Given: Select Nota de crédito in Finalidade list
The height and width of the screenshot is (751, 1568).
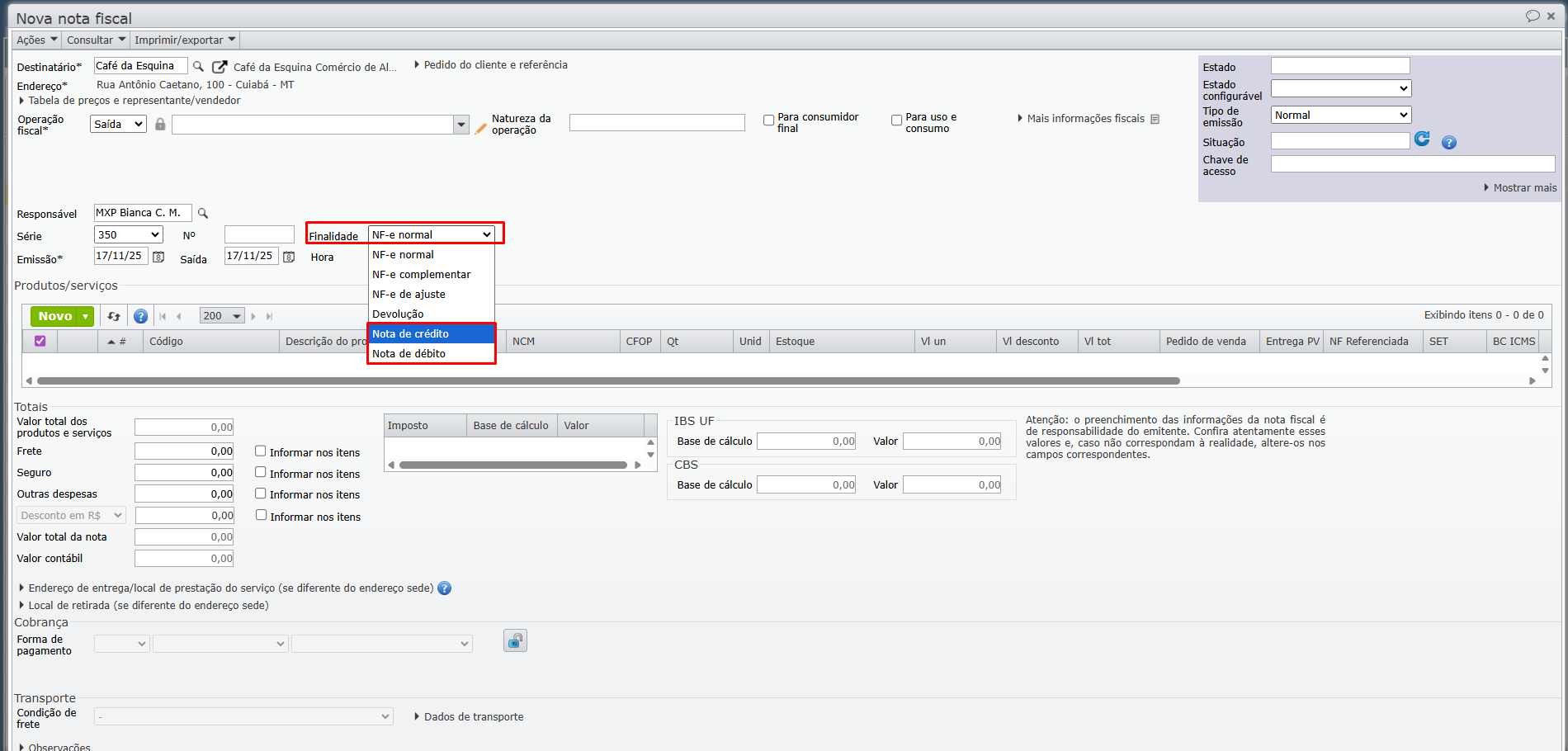Looking at the screenshot, I should click(x=432, y=333).
